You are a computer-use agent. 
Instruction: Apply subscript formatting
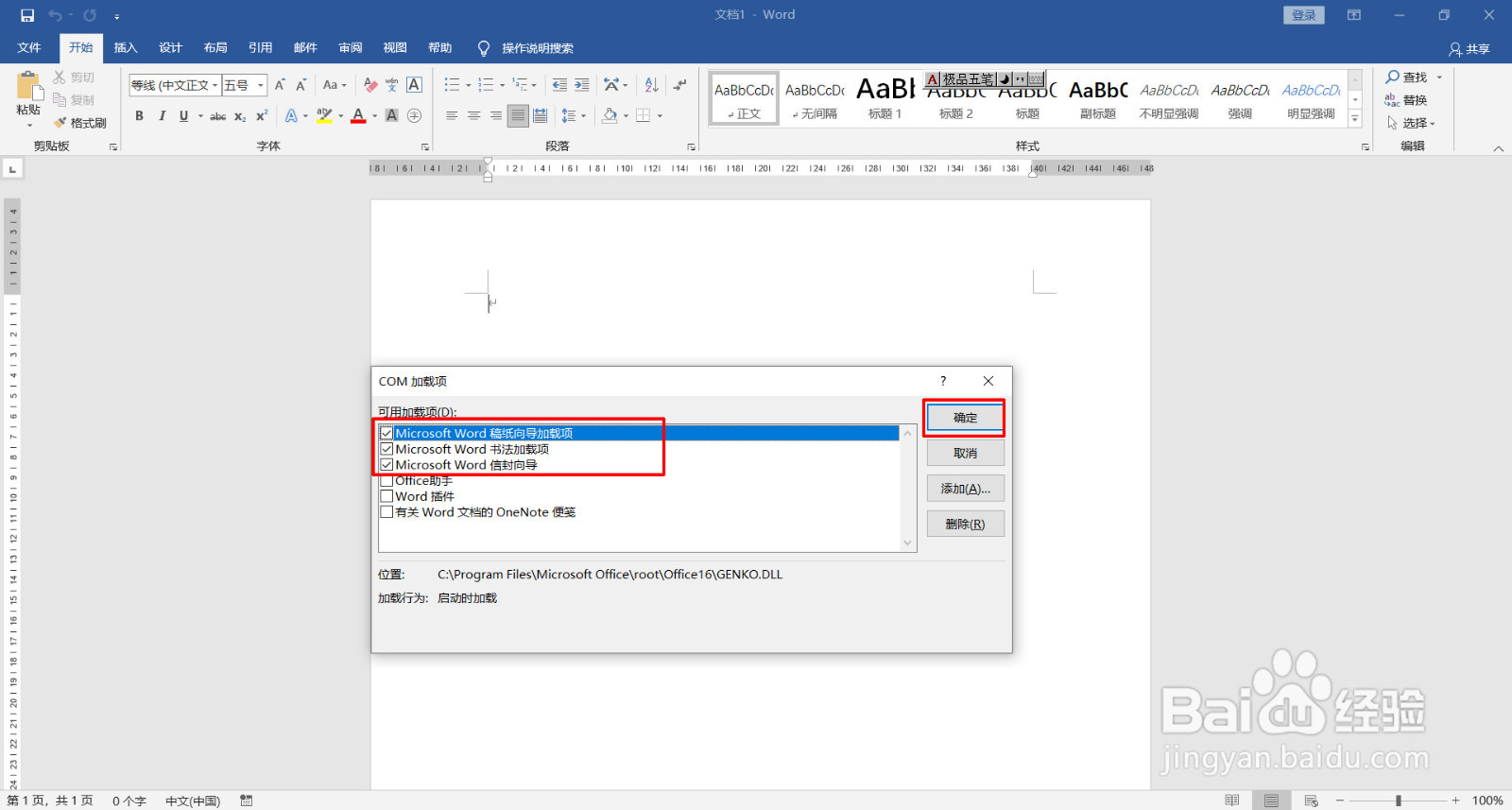[240, 116]
